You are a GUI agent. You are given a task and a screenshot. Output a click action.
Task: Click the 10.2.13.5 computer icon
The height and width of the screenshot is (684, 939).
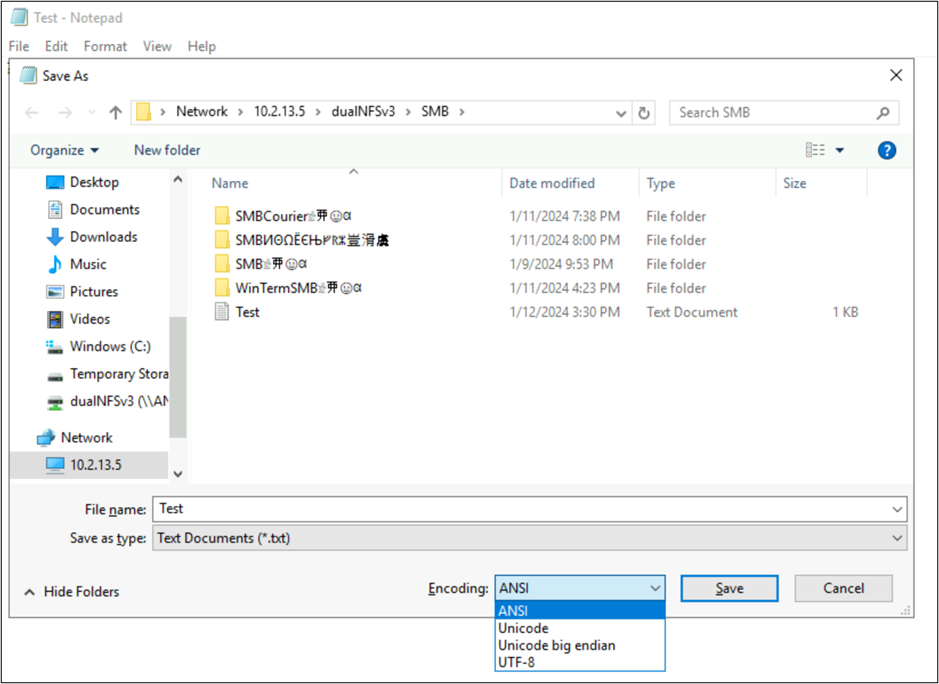(x=55, y=465)
